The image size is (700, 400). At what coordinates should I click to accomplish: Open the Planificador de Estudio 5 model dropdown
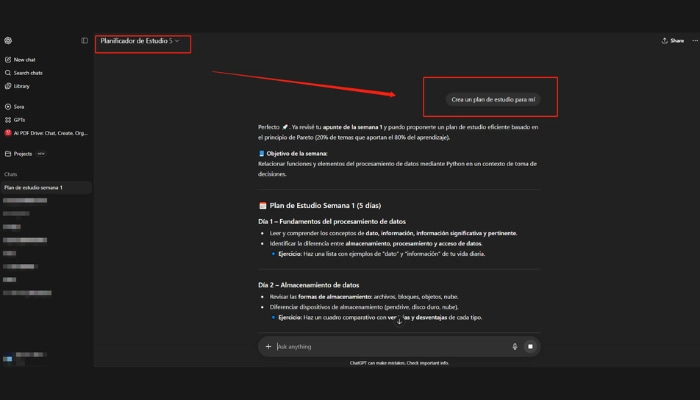tap(140, 41)
